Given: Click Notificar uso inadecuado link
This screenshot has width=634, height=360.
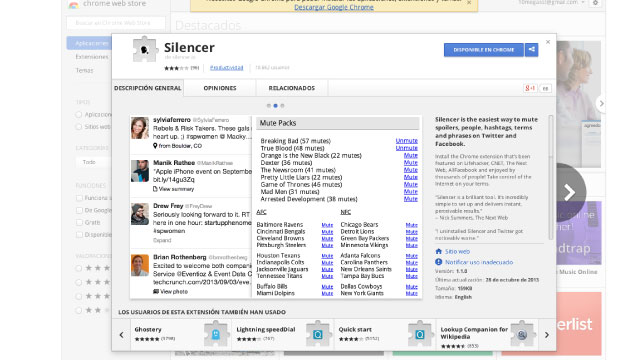Looking at the screenshot, I should click(x=479, y=262).
